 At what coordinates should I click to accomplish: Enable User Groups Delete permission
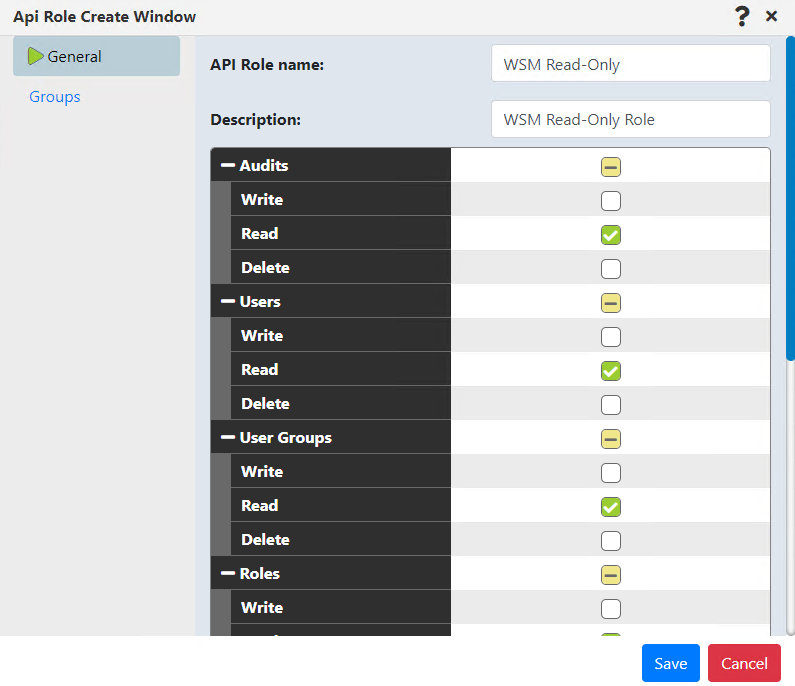tap(610, 540)
